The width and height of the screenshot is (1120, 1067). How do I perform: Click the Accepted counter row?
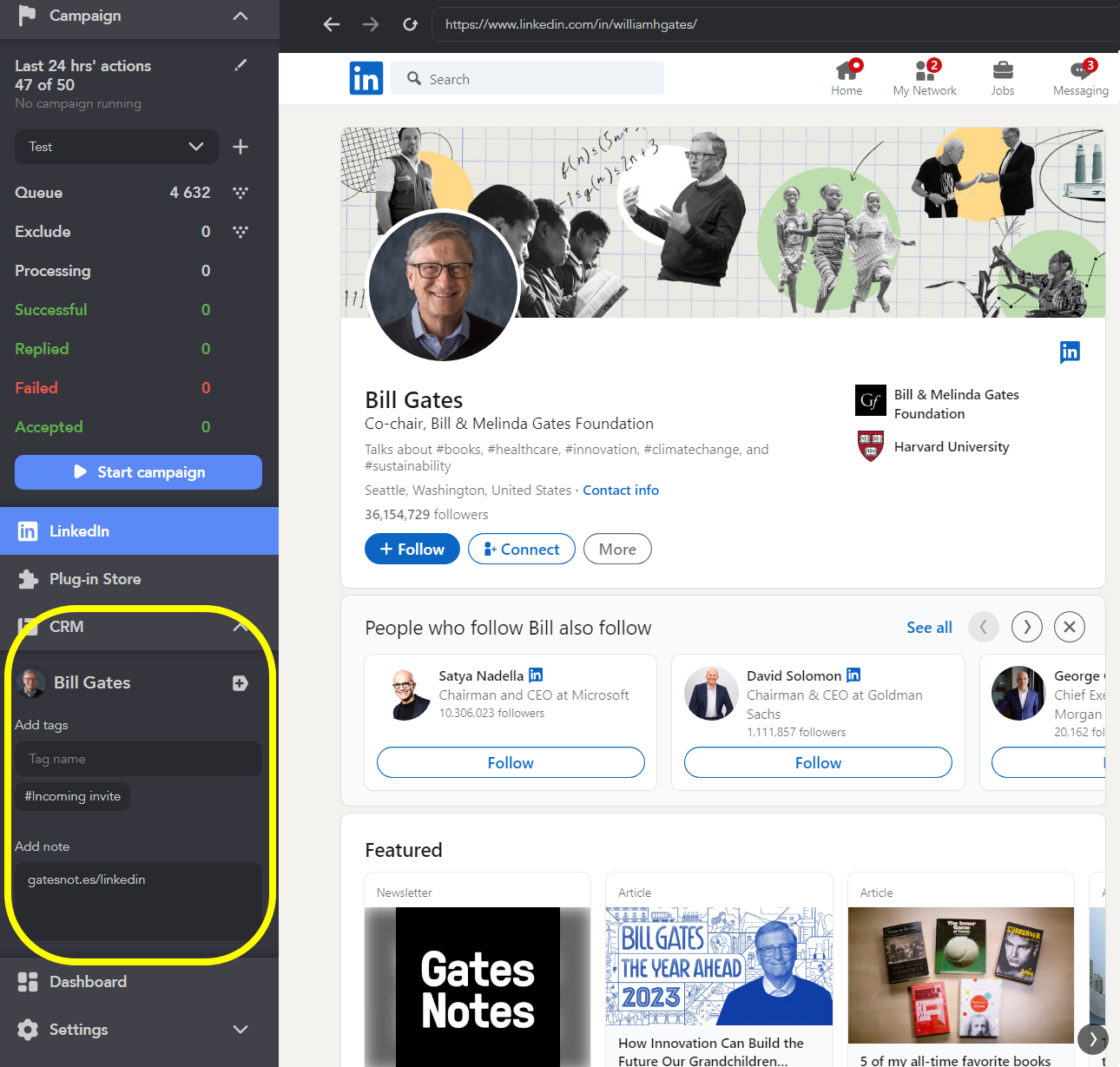(x=113, y=427)
